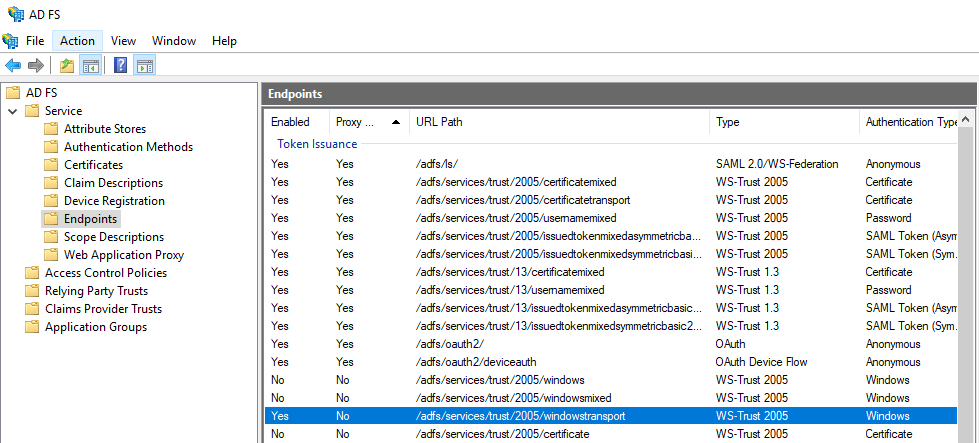This screenshot has height=443, width=979.
Task: Select 2005 issuedtokenmixedsymmetricbasi... endpoint row
Action: pos(611,254)
